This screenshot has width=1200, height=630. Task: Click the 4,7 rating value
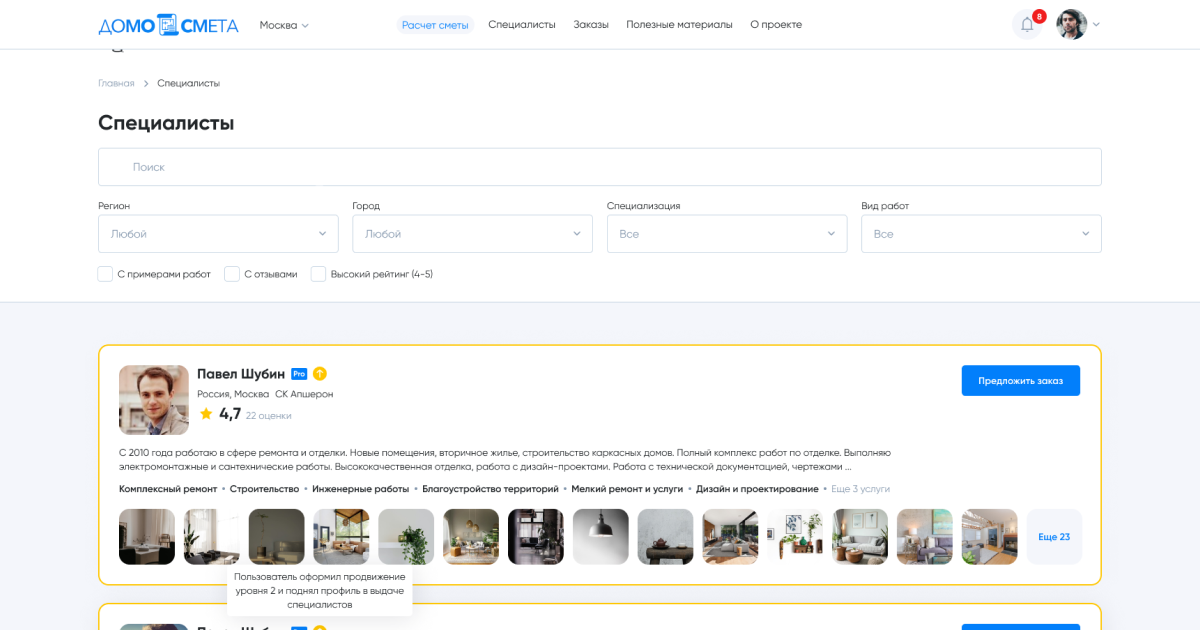coord(230,414)
